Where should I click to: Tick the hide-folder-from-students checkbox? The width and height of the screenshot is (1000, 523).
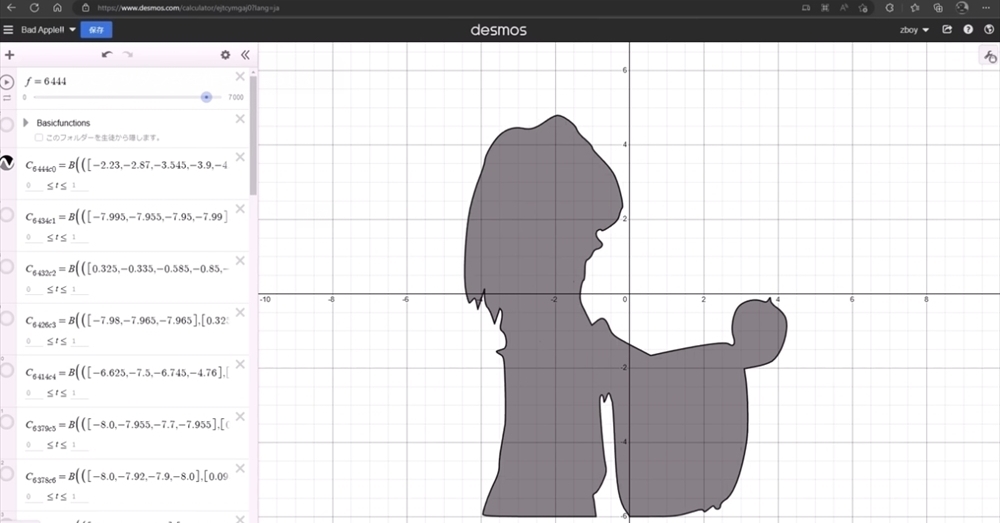click(x=39, y=137)
